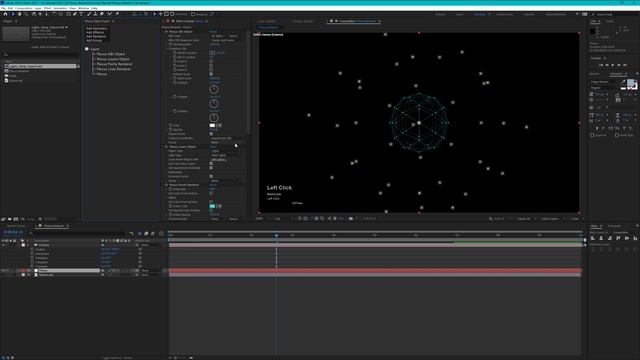Open the Light Type Point Lights dropdown
The width and height of the screenshot is (640, 360).
226,155
